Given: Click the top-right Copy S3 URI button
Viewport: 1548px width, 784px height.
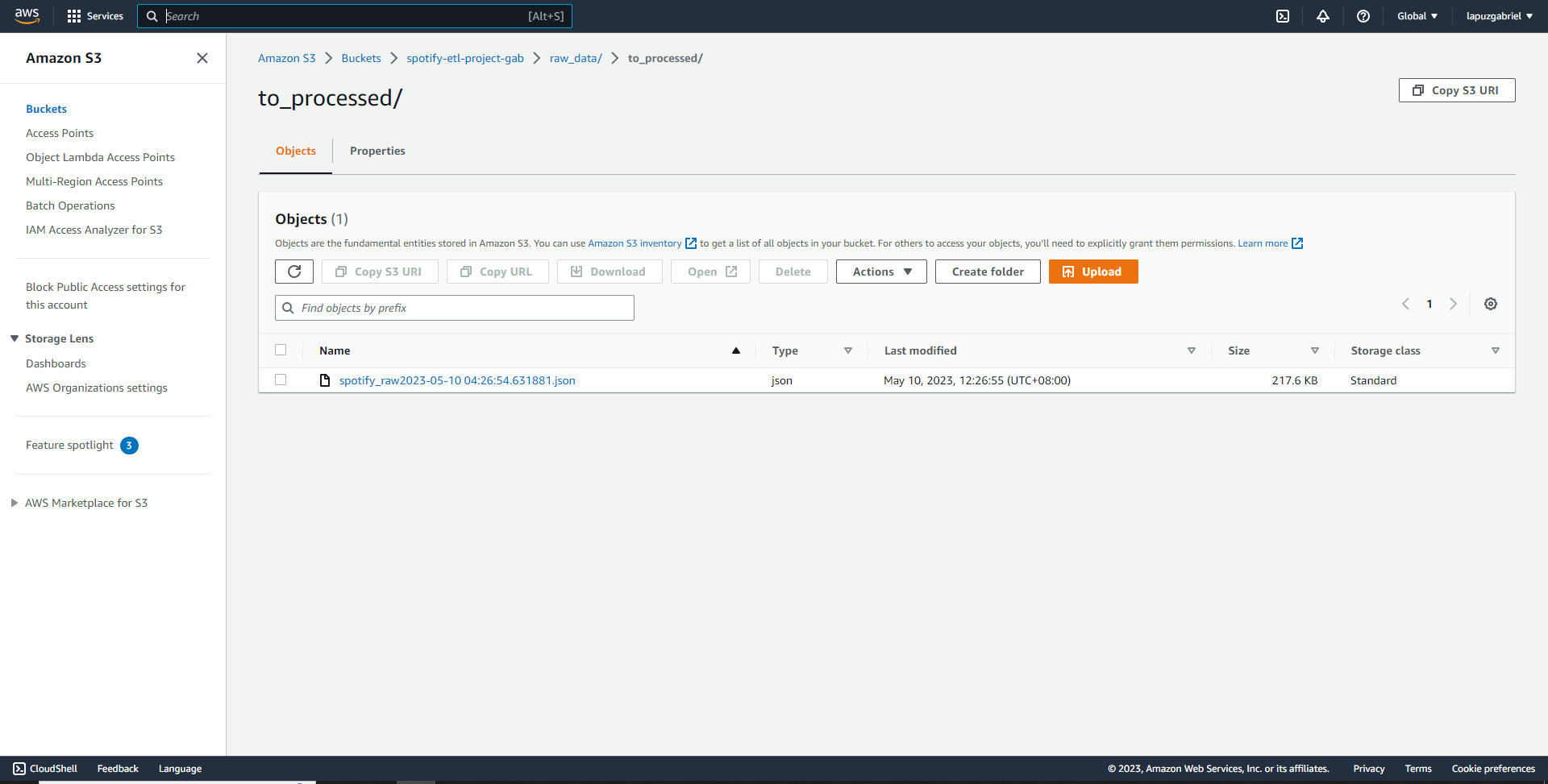Looking at the screenshot, I should coord(1457,90).
